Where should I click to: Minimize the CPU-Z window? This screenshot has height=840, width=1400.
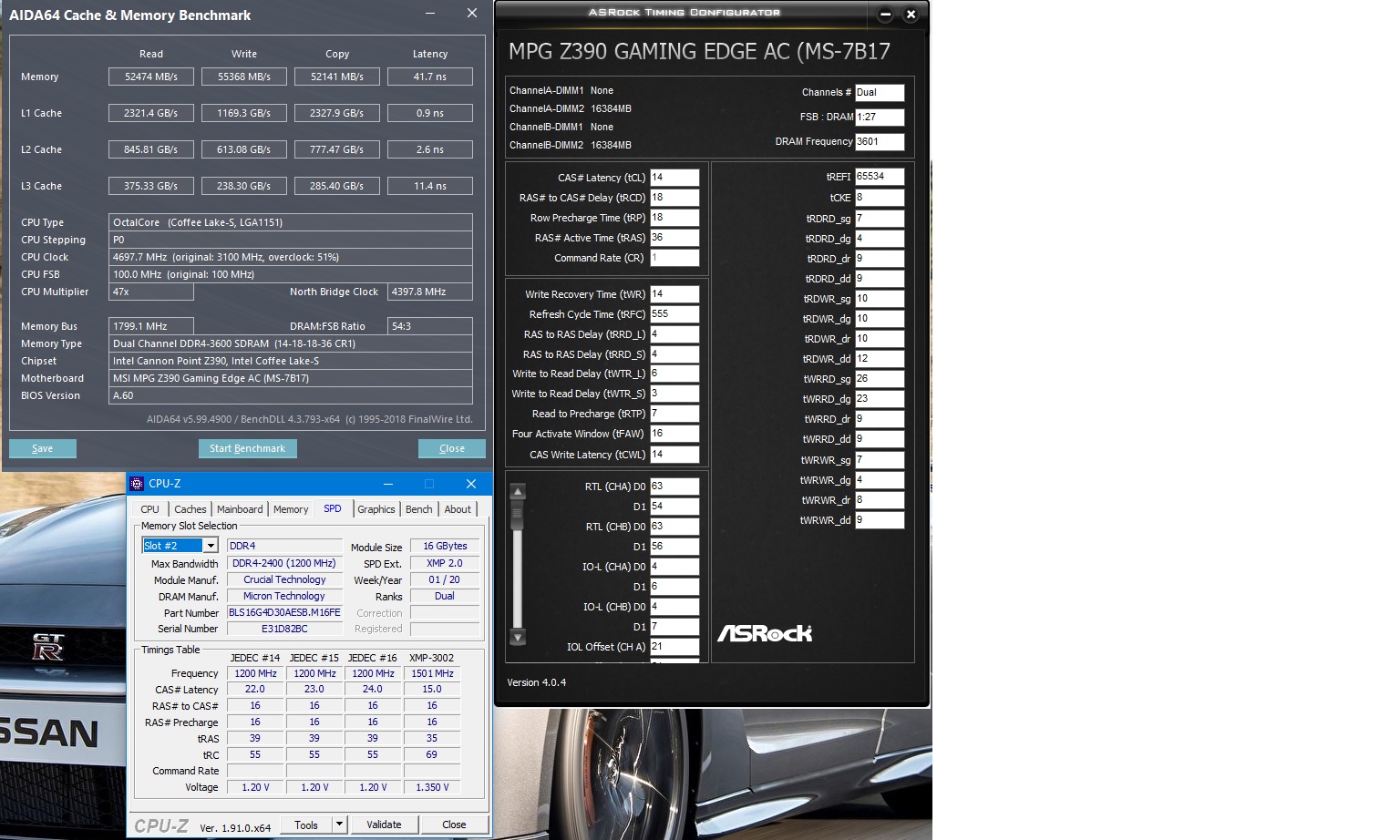[x=387, y=484]
